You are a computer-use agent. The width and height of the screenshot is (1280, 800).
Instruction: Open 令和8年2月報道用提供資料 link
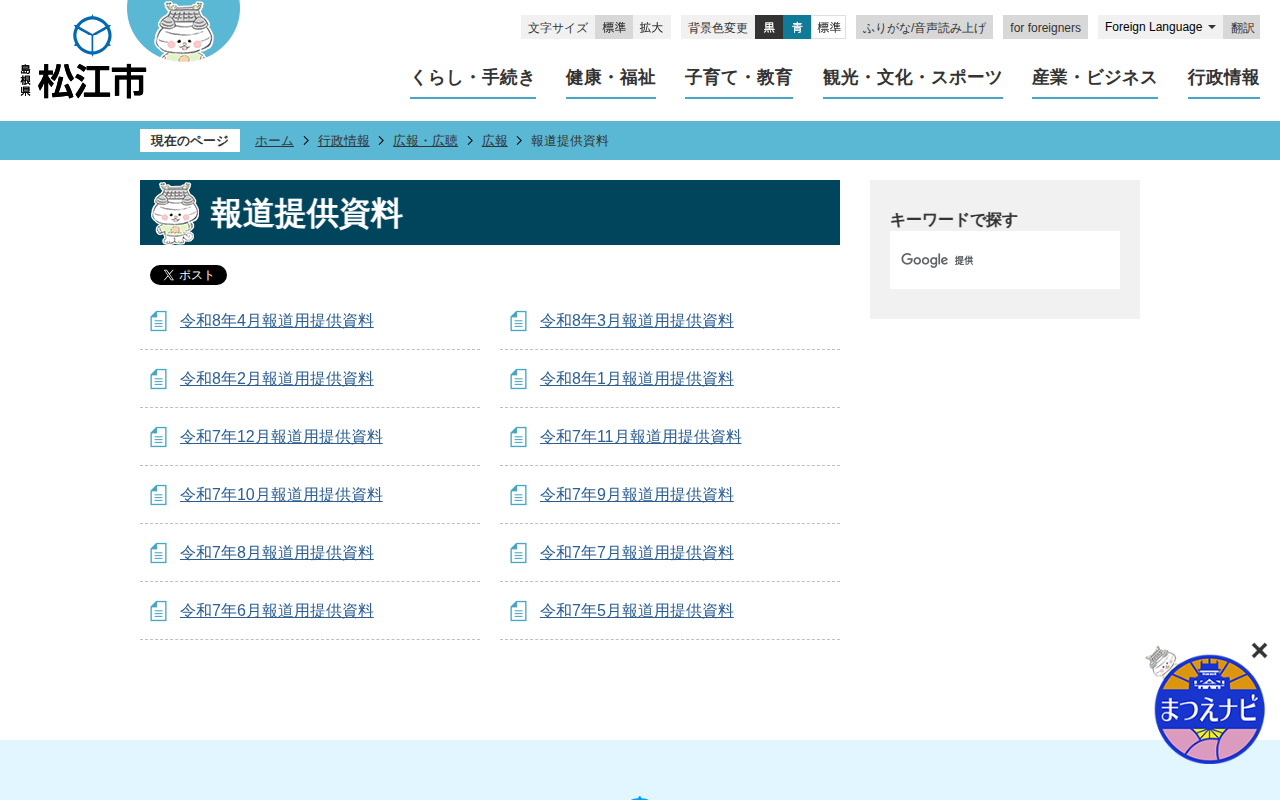[x=277, y=379]
